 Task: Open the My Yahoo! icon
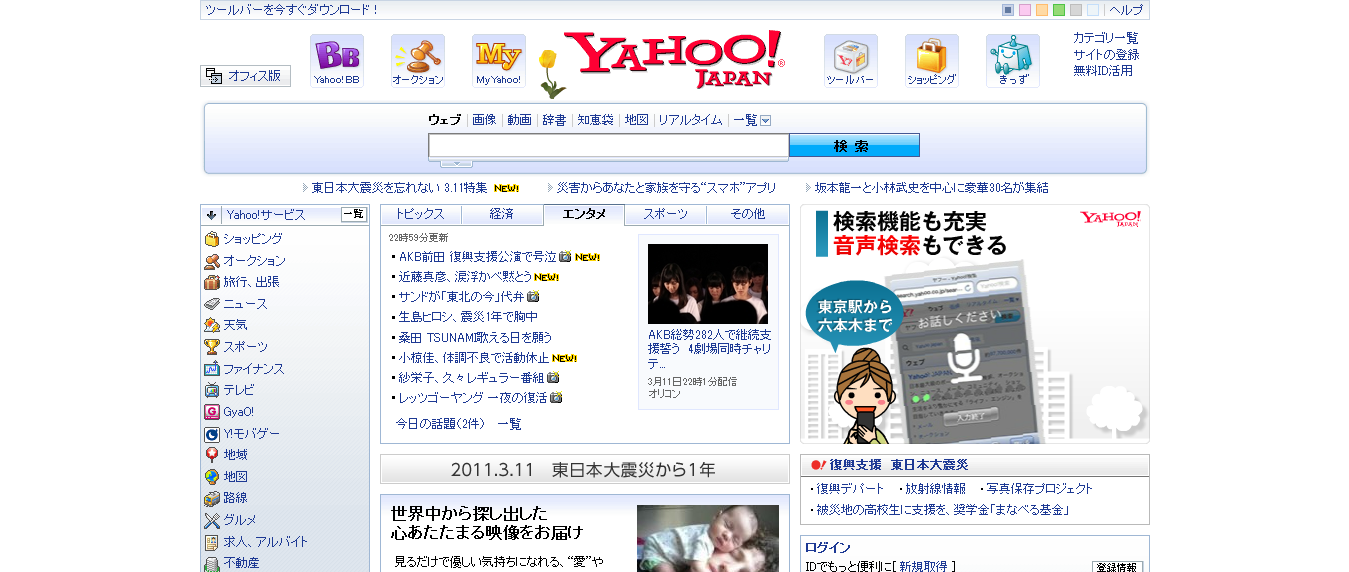click(x=498, y=60)
